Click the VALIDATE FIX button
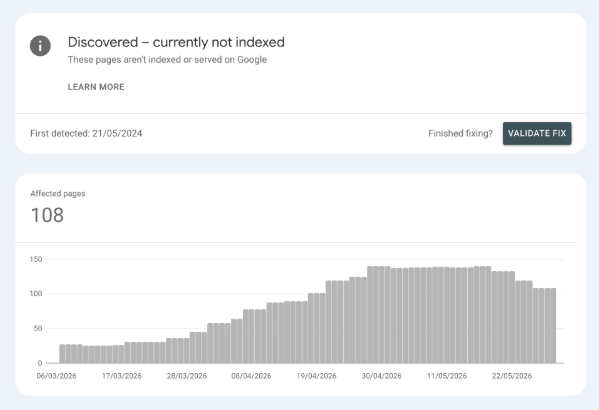 [537, 133]
